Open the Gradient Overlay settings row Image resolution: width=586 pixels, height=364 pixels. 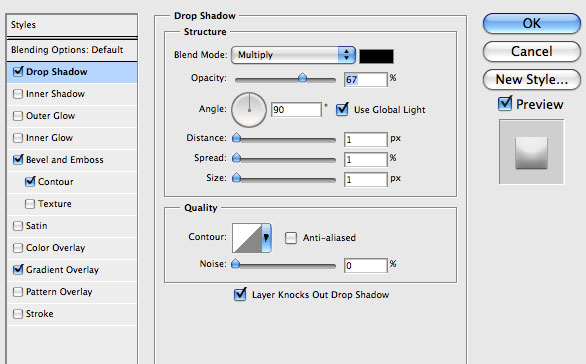click(72, 270)
